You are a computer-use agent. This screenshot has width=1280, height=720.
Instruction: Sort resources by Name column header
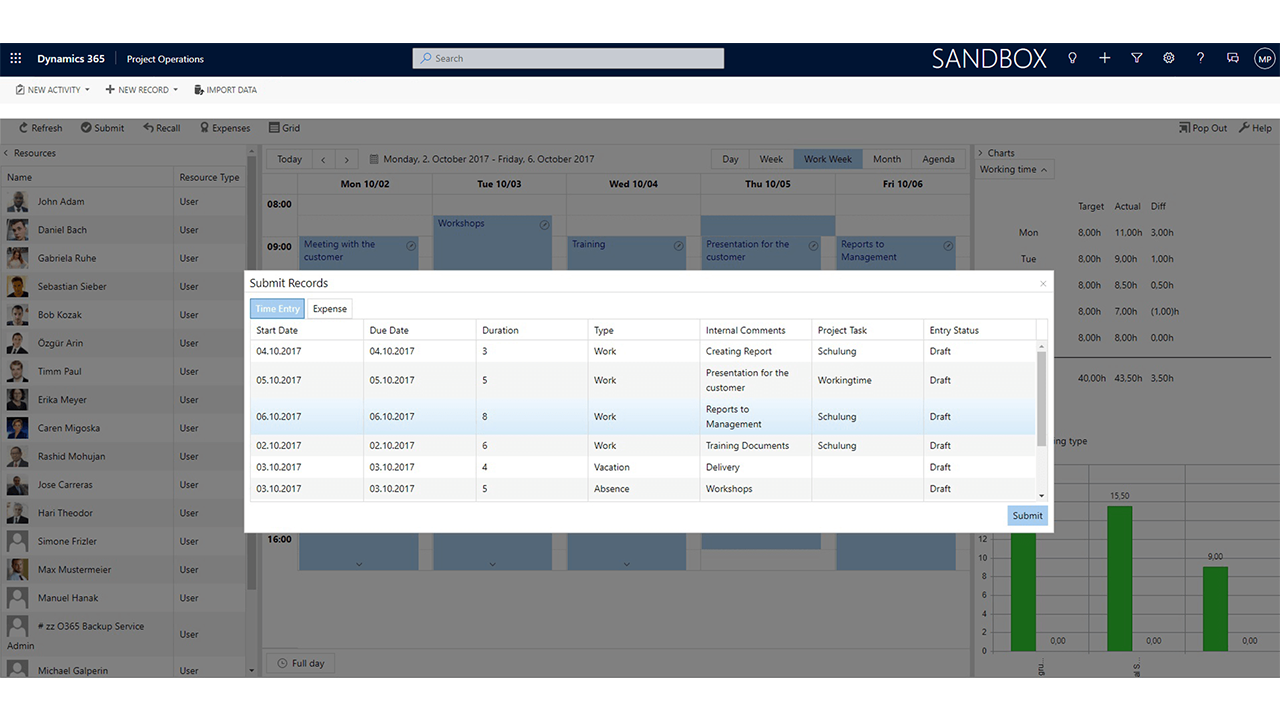88,177
